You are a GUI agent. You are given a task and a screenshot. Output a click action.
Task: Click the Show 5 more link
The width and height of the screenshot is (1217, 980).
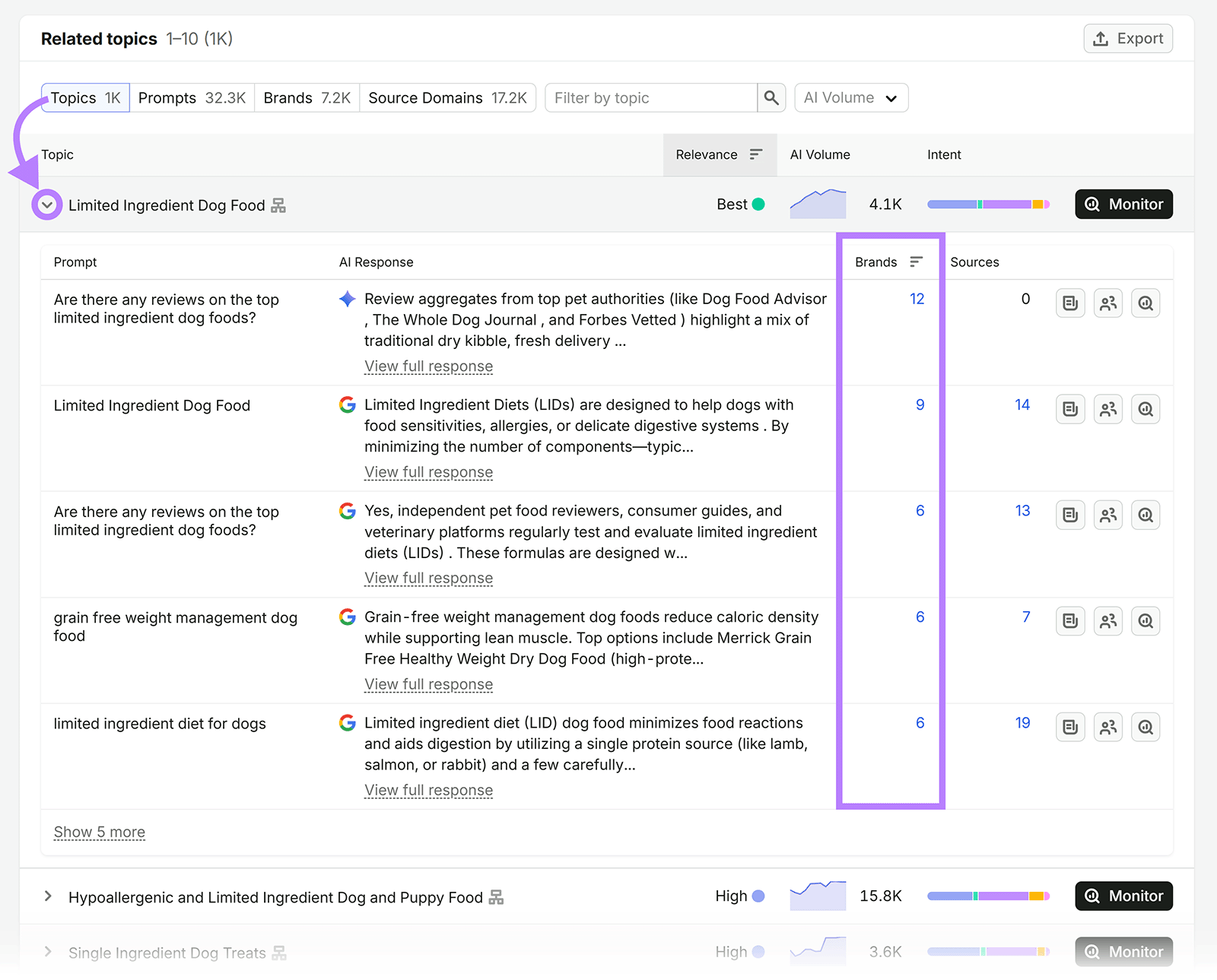coord(100,832)
